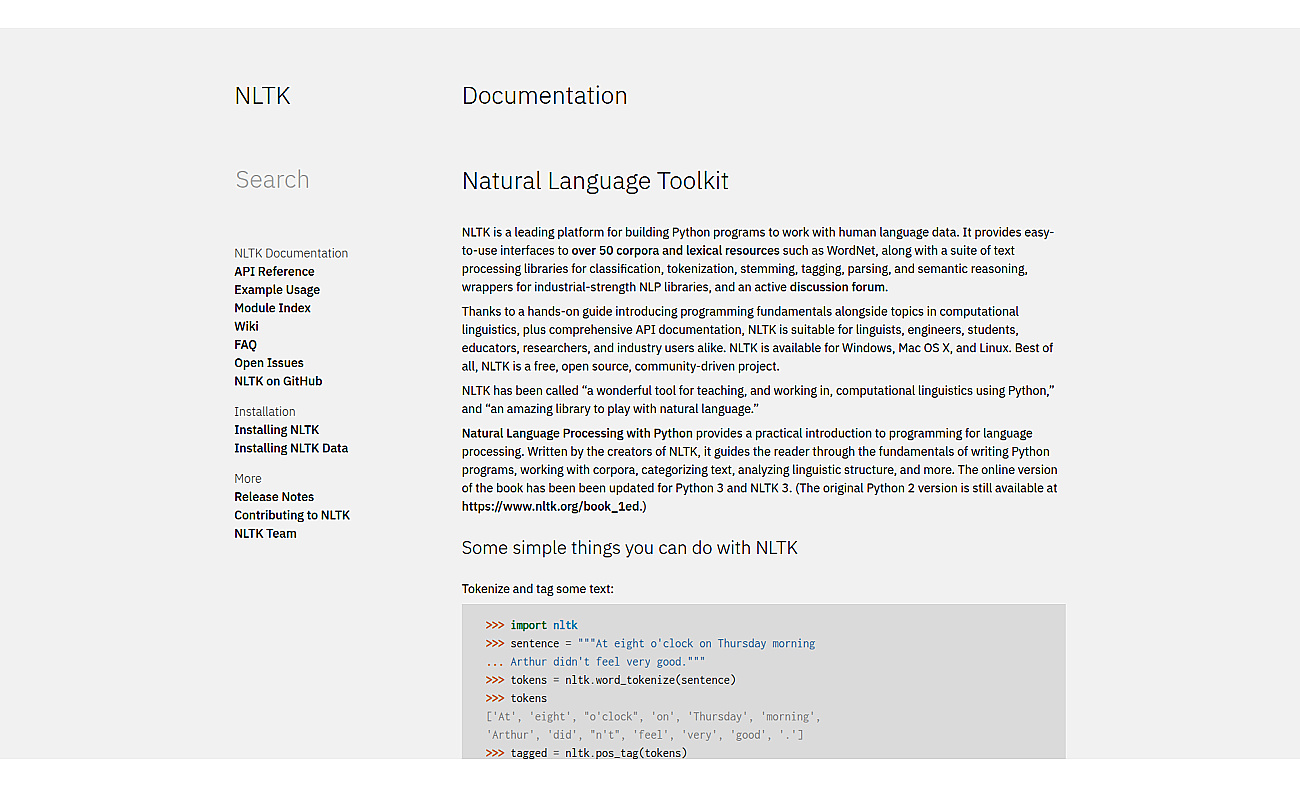Viewport: 1300px width, 788px height.
Task: Open the Module Index link
Action: (272, 308)
